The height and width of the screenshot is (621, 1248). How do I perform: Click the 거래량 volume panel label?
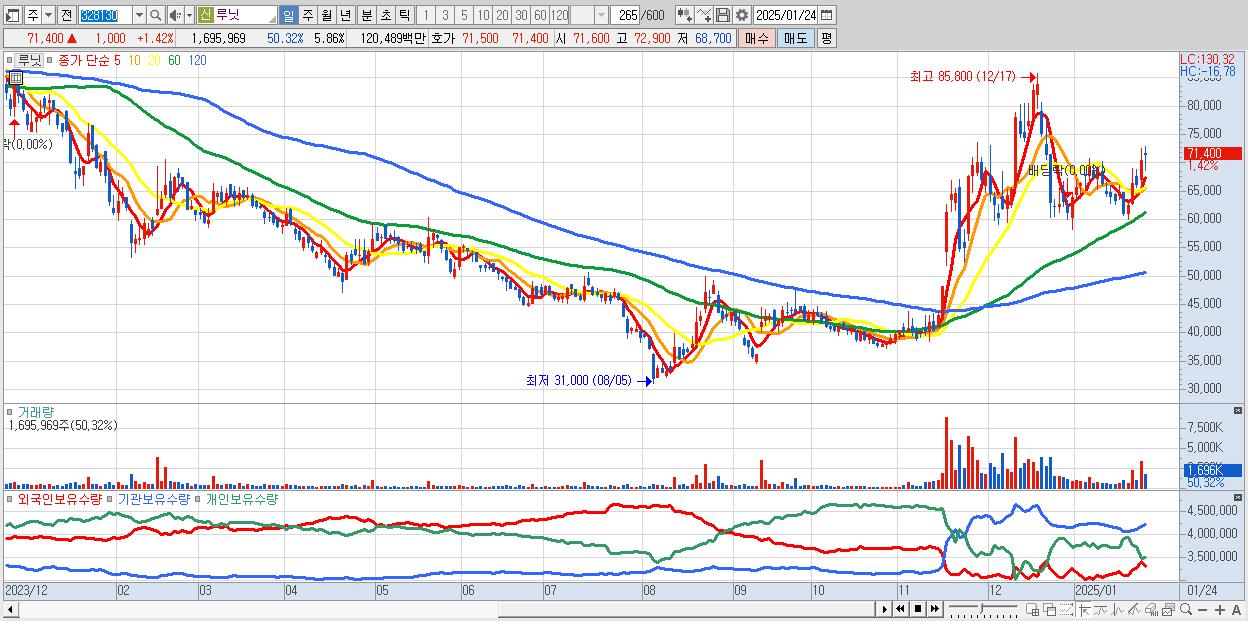tap(36, 411)
